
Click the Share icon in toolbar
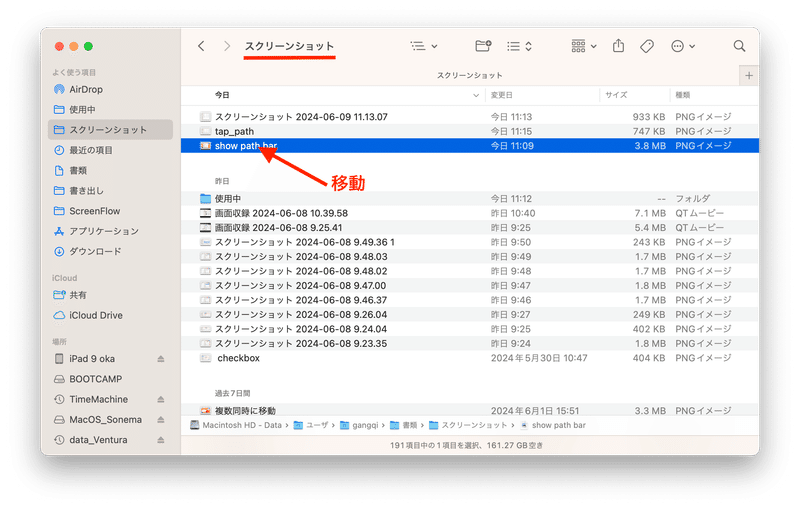pyautogui.click(x=618, y=46)
